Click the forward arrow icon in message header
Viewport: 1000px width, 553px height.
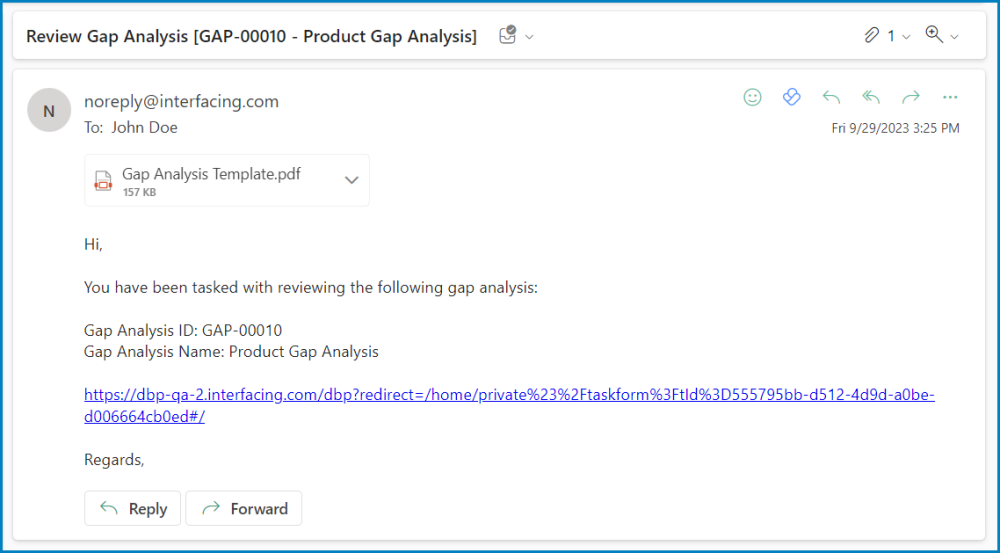click(911, 97)
